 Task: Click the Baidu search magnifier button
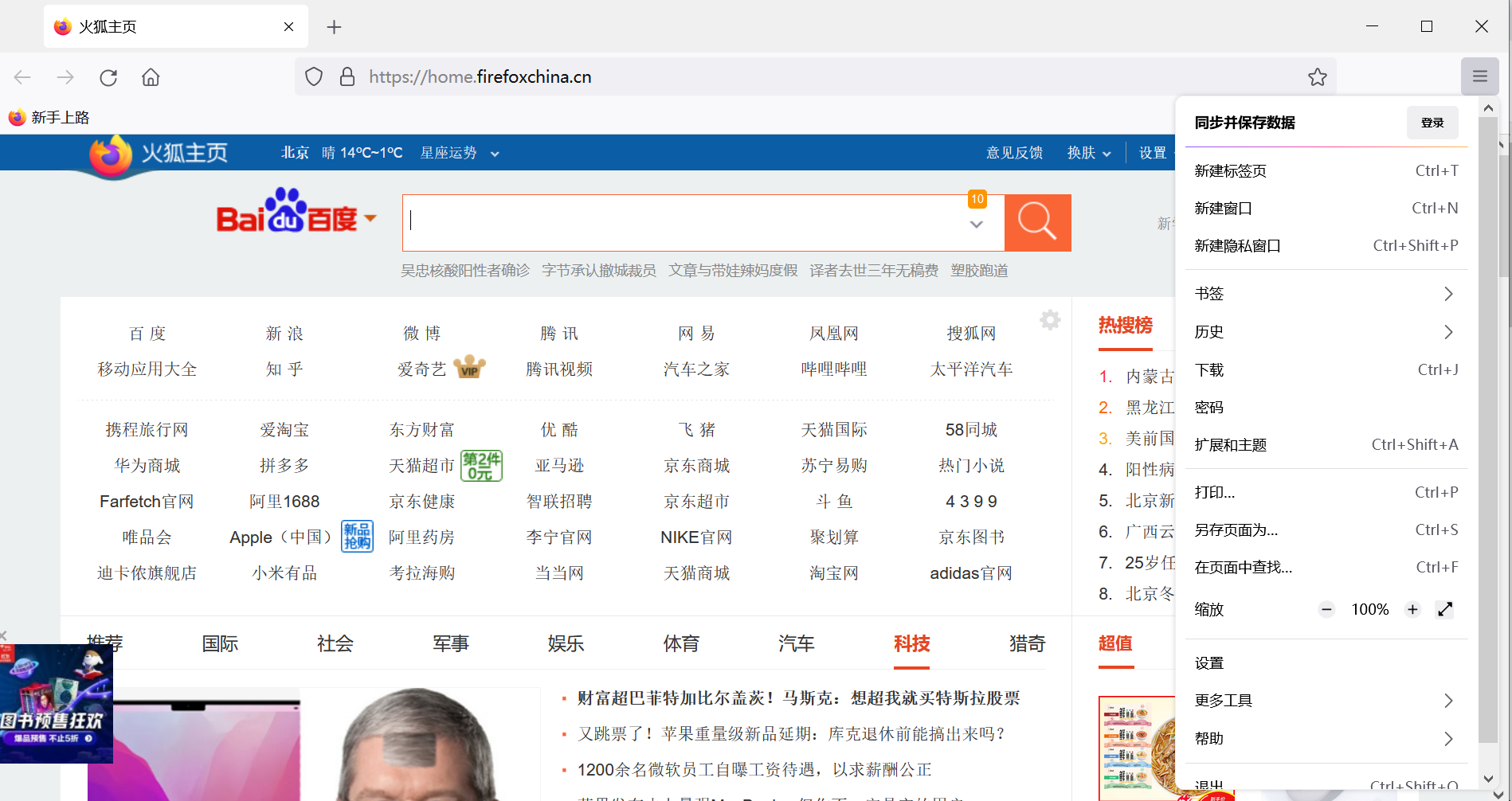point(1037,222)
